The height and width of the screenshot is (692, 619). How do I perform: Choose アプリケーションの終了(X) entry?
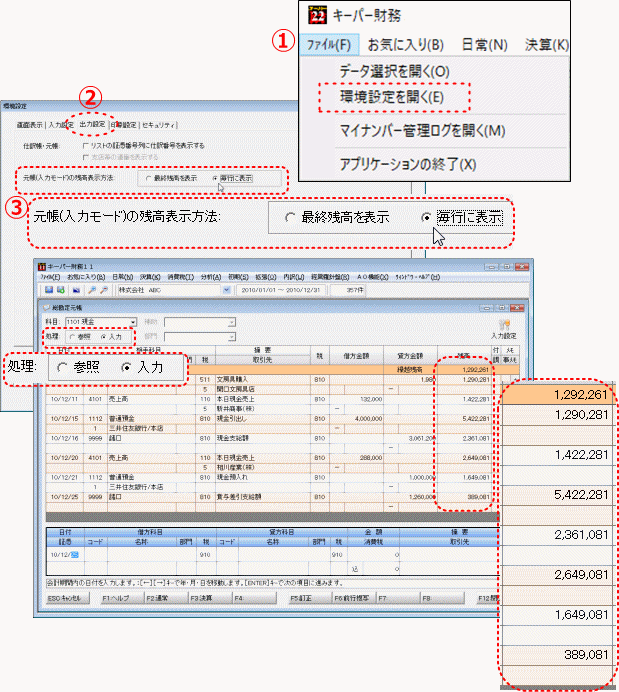pyautogui.click(x=408, y=164)
